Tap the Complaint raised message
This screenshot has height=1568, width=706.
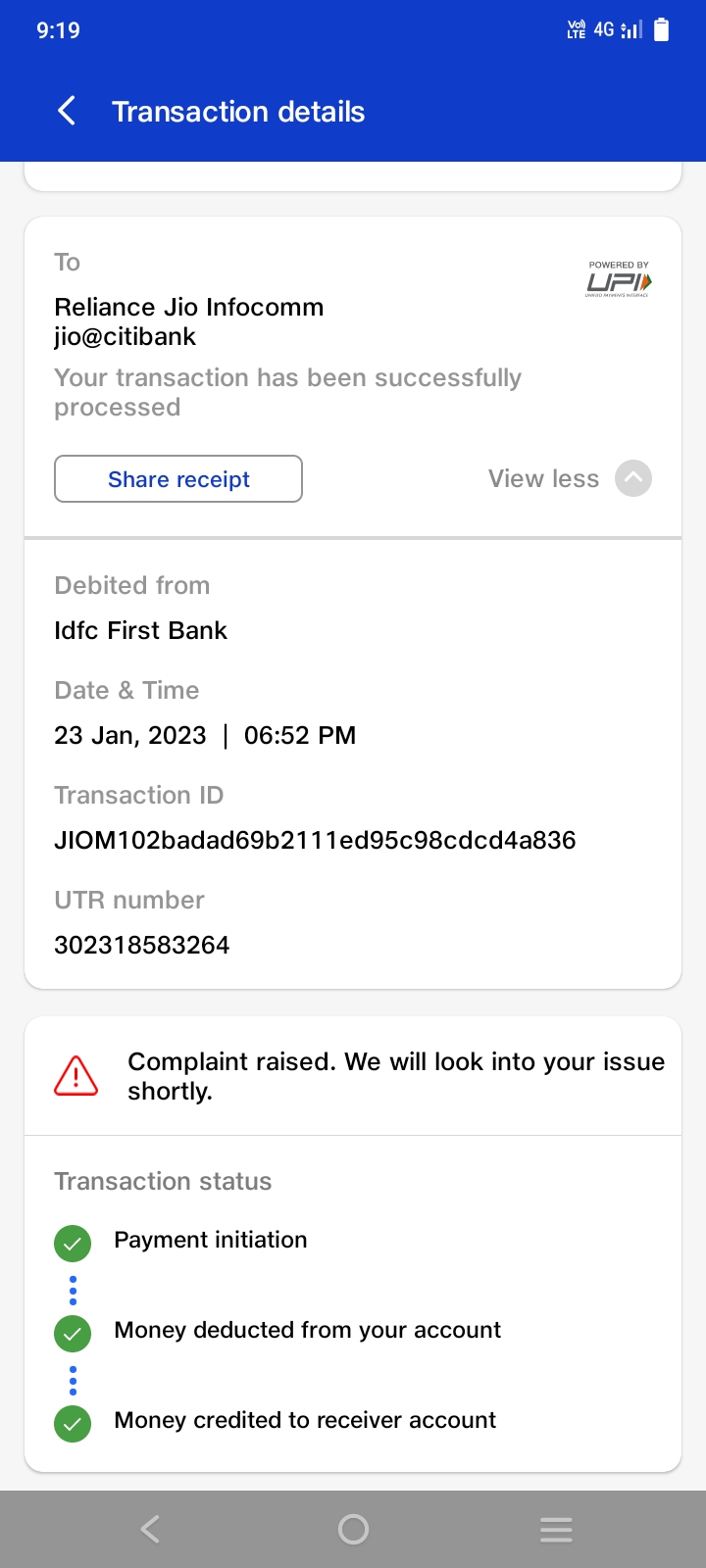(x=396, y=1076)
